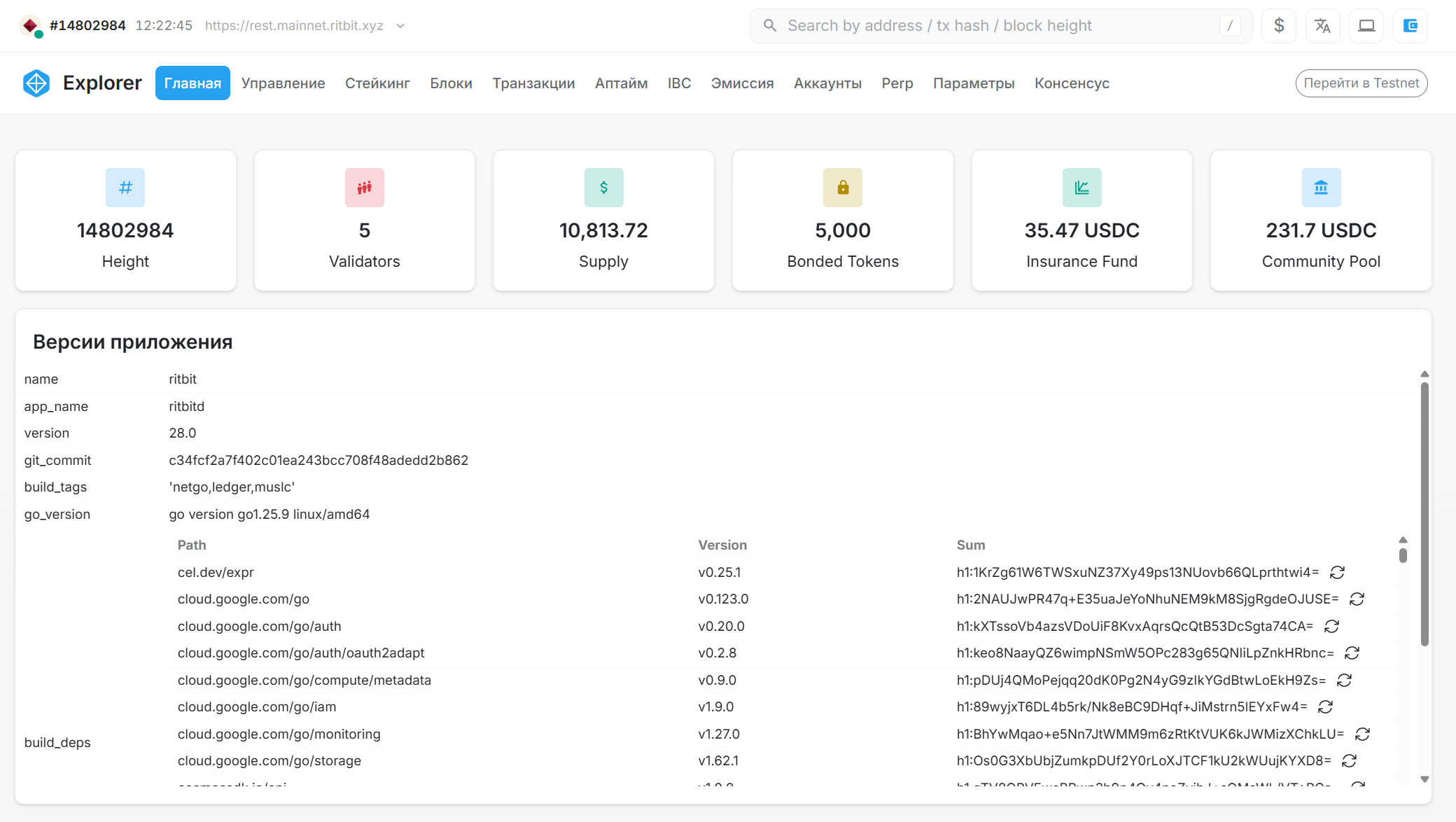Click the version cell v0.123.0
The width and height of the screenshot is (1456, 822).
[723, 599]
